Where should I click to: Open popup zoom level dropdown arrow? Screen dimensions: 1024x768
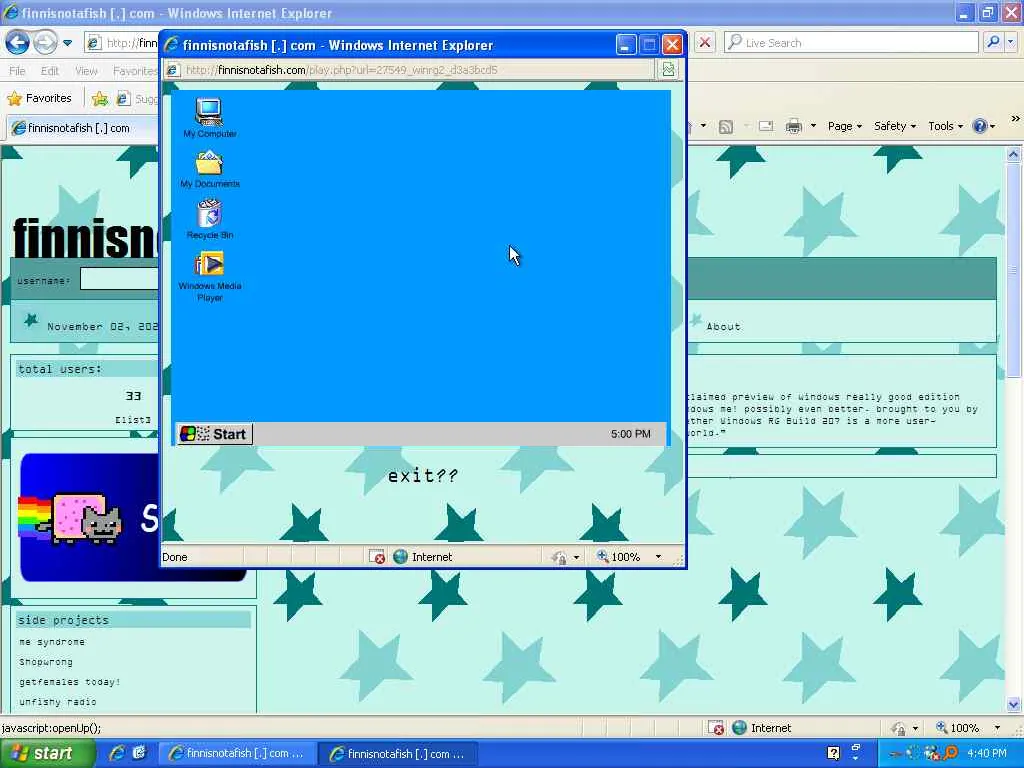point(658,557)
